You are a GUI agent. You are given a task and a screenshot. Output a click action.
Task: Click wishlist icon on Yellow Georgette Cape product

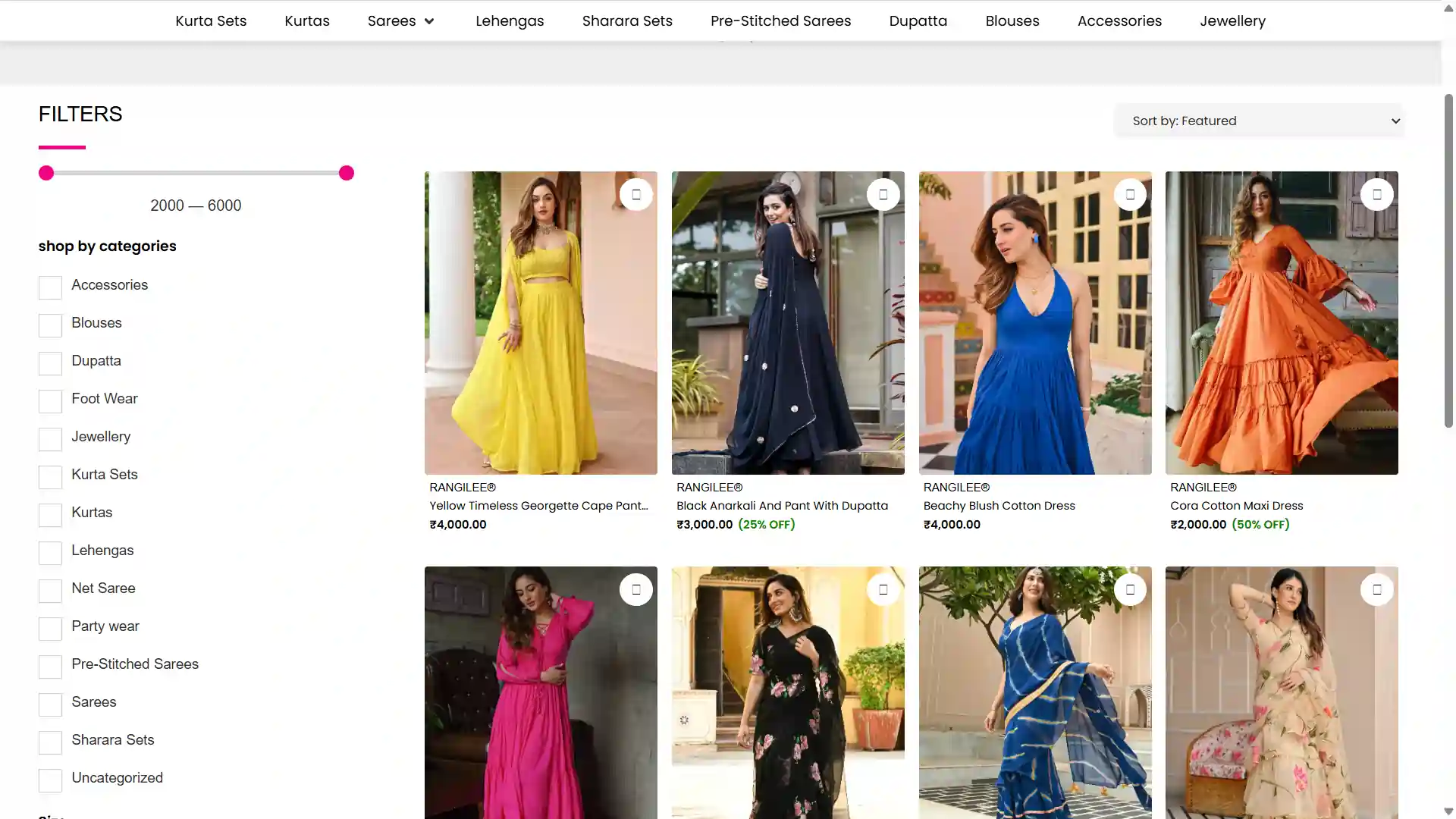(635, 195)
